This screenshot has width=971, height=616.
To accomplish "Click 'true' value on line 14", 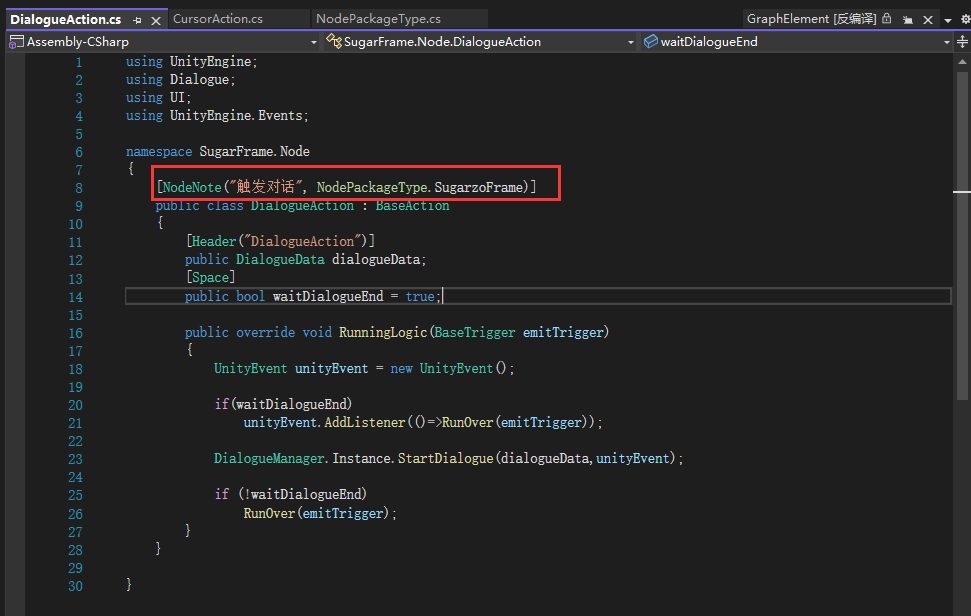I will point(420,296).
